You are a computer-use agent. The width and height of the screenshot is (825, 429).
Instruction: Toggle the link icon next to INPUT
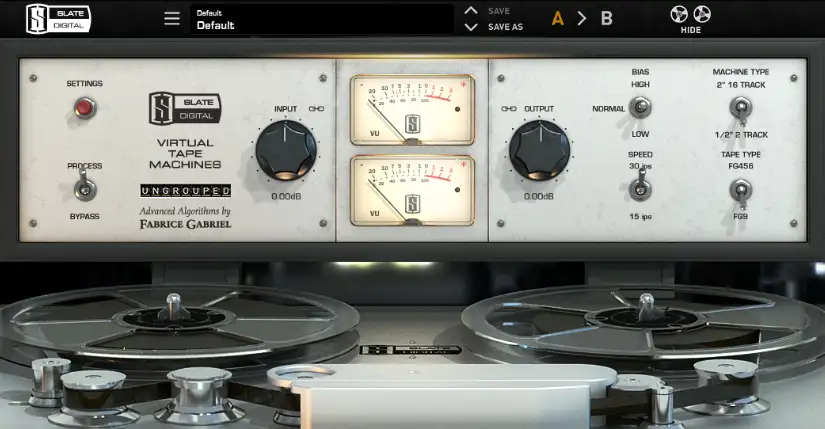pyautogui.click(x=316, y=109)
